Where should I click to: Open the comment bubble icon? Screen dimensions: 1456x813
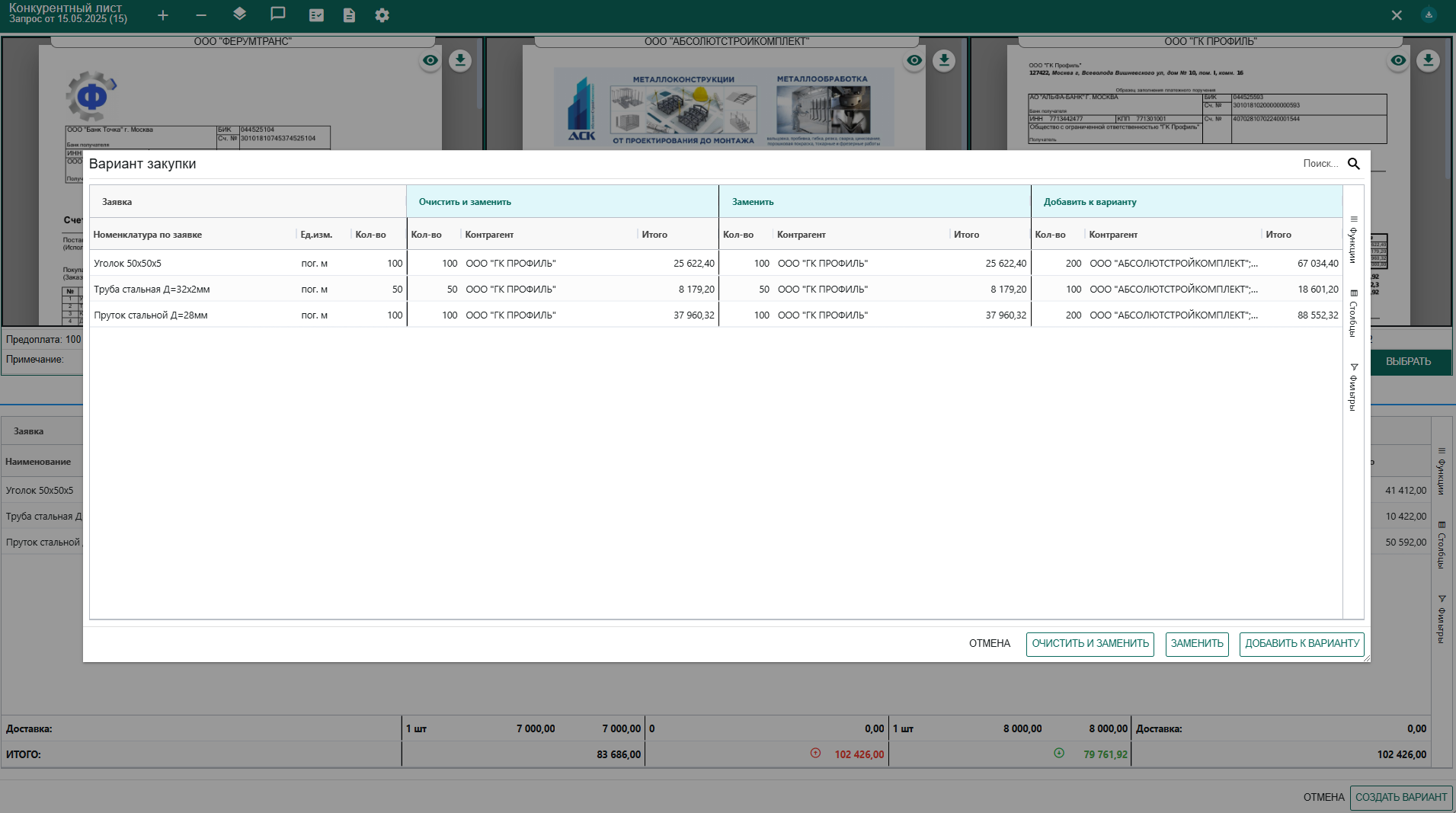pos(278,14)
